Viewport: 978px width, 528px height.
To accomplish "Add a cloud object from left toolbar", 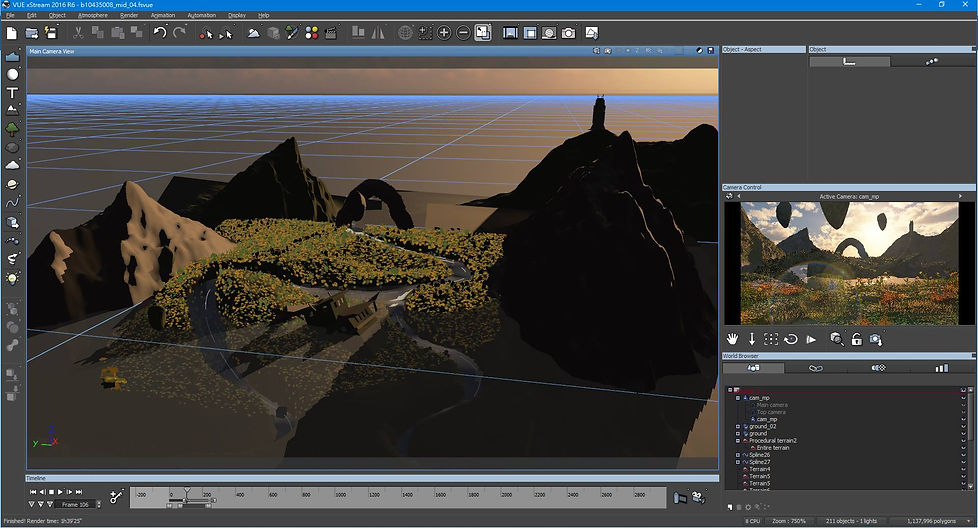I will pos(12,165).
